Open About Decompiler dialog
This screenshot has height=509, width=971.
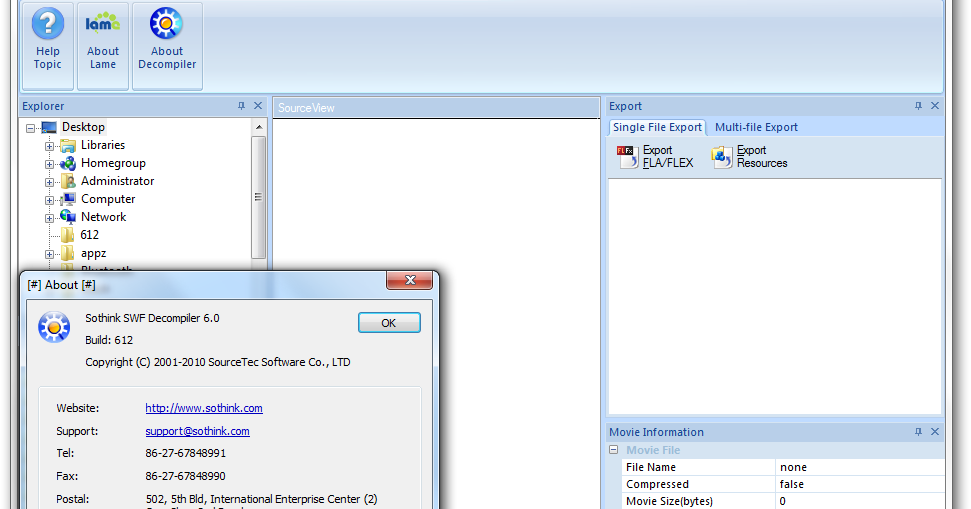167,46
